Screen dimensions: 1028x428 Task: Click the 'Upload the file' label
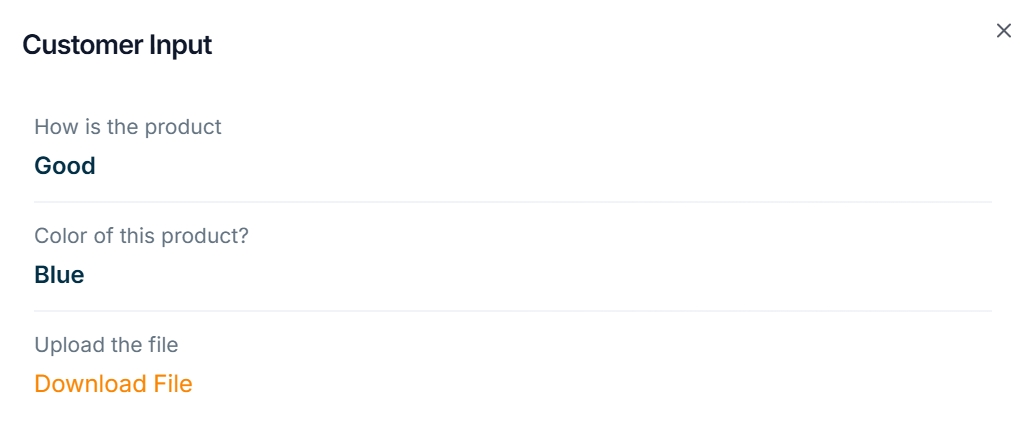tap(106, 344)
